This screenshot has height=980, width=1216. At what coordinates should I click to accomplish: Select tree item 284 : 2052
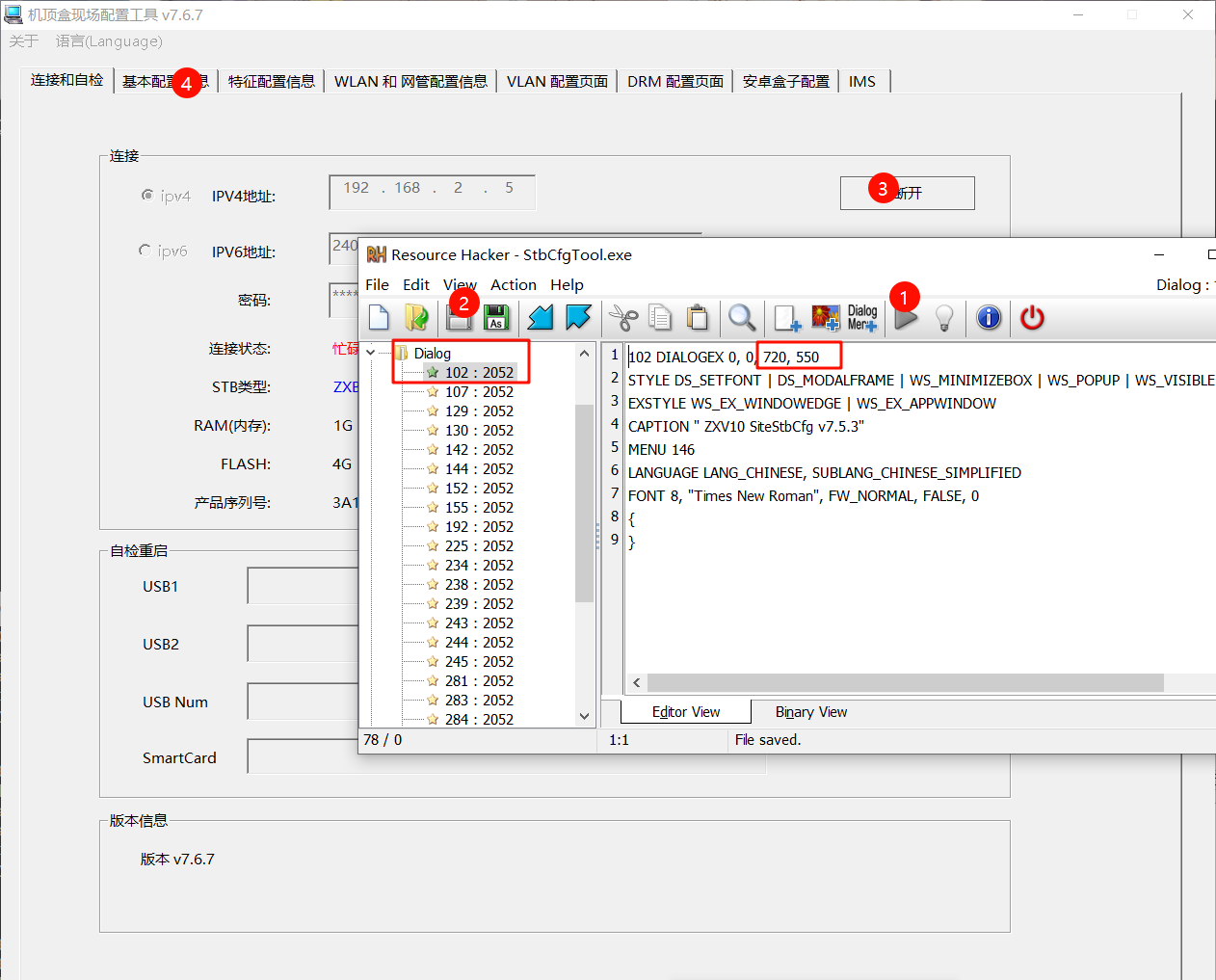pyautogui.click(x=479, y=719)
